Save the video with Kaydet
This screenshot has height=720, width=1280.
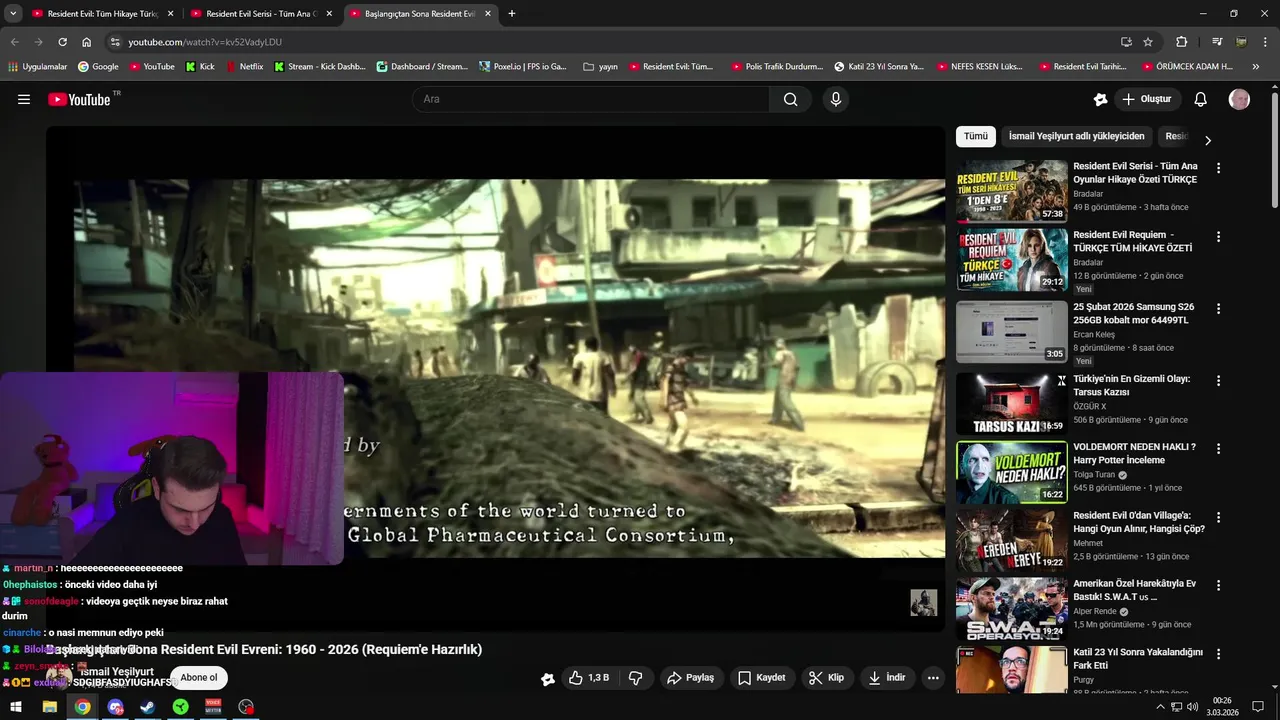click(762, 677)
